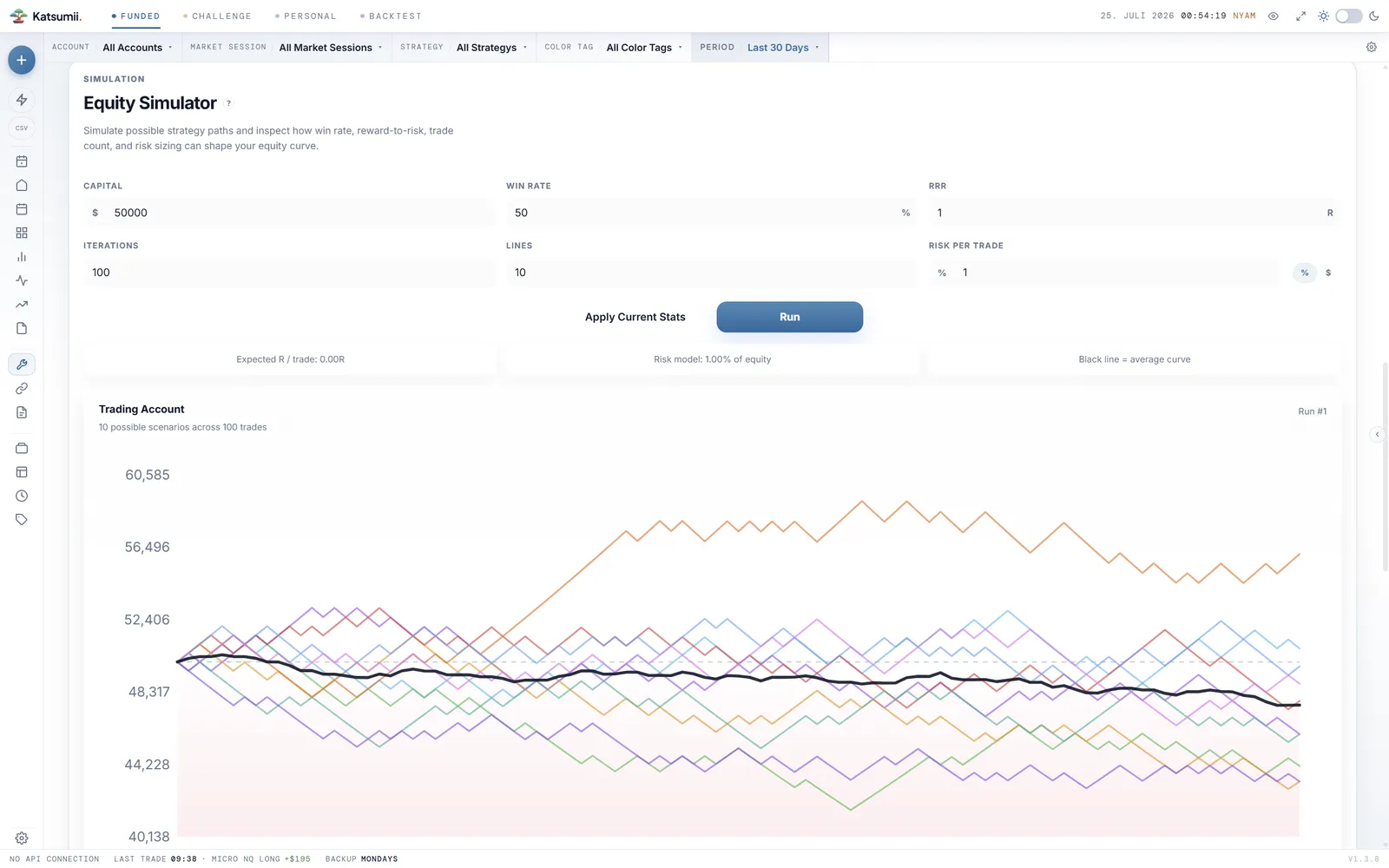Click the moon dark mode icon

1374,16
